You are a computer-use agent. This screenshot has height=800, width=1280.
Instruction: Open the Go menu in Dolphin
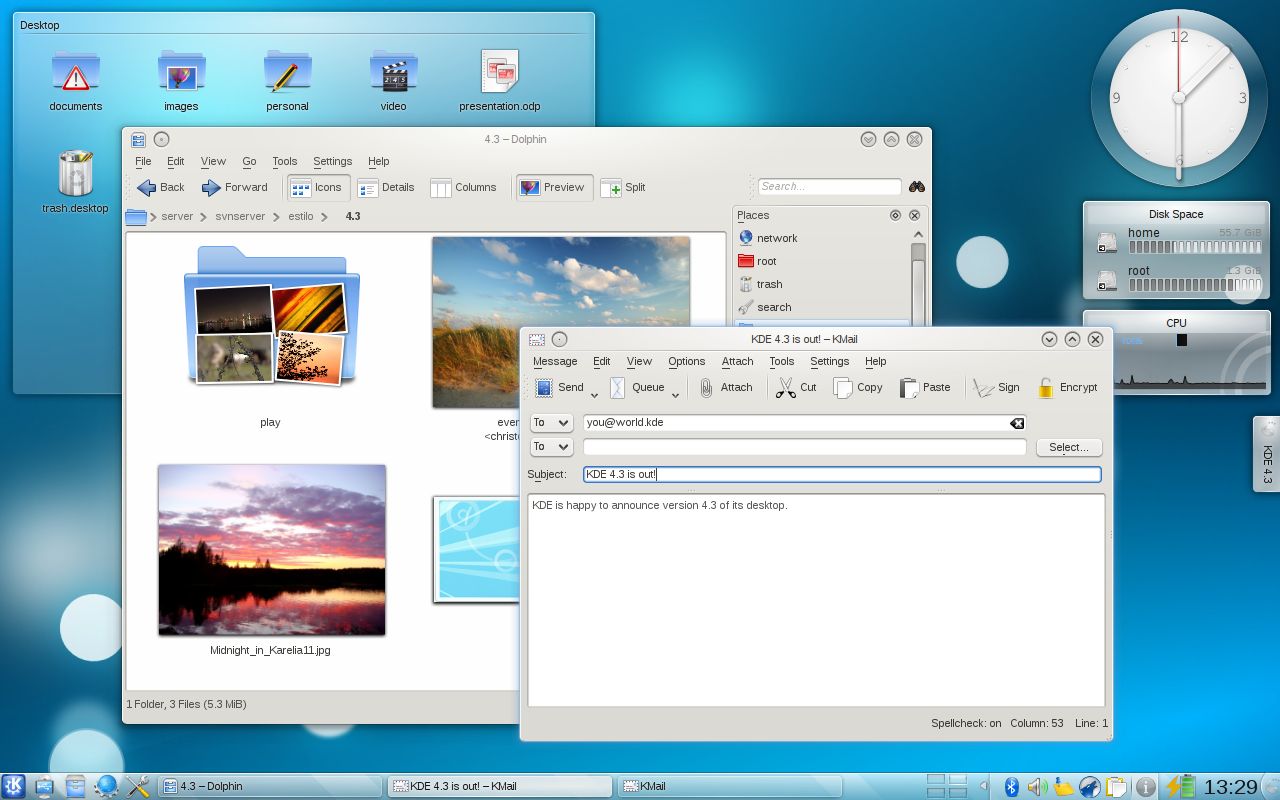click(x=249, y=161)
